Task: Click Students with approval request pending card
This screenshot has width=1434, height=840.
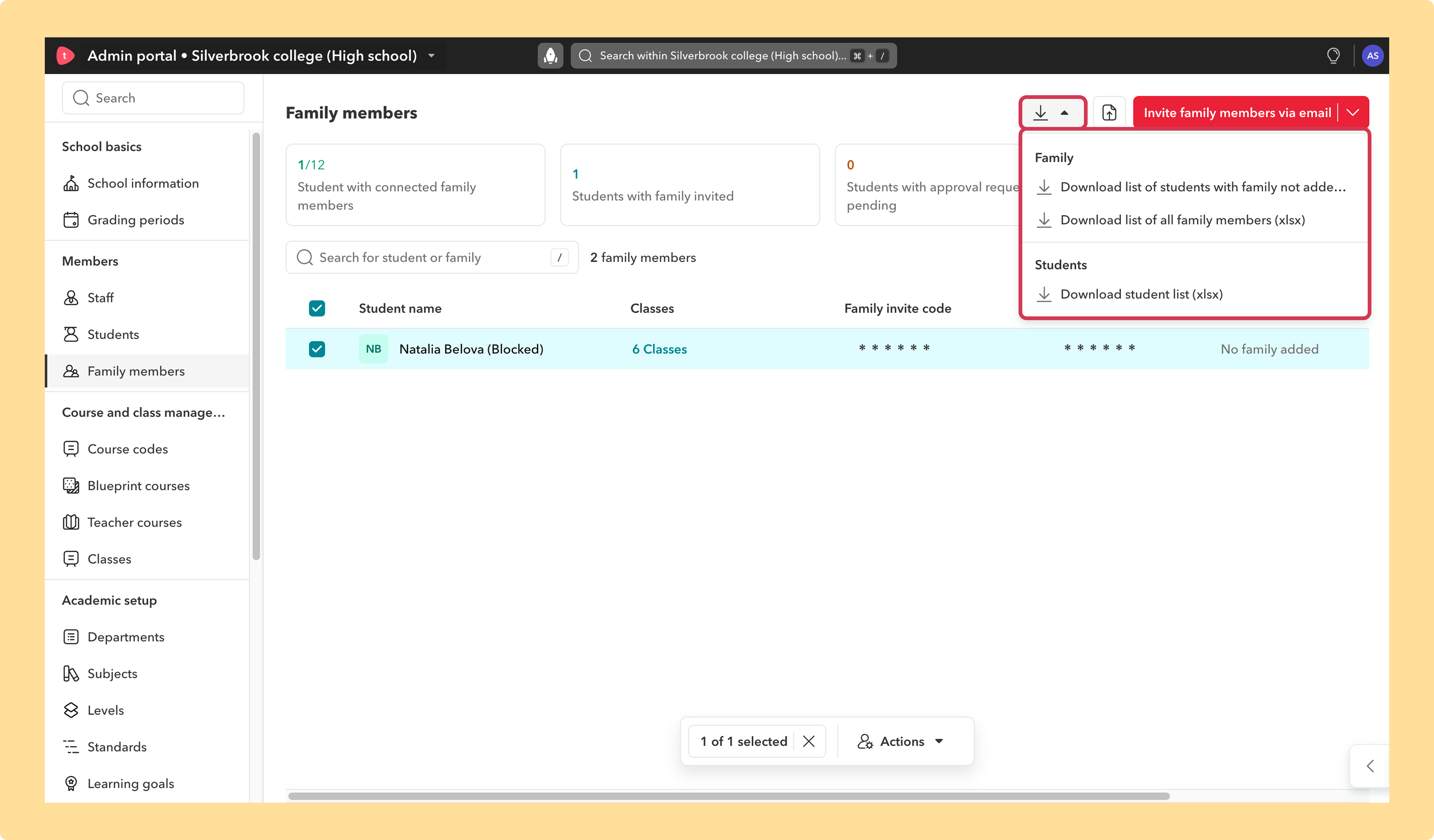Action: point(928,185)
